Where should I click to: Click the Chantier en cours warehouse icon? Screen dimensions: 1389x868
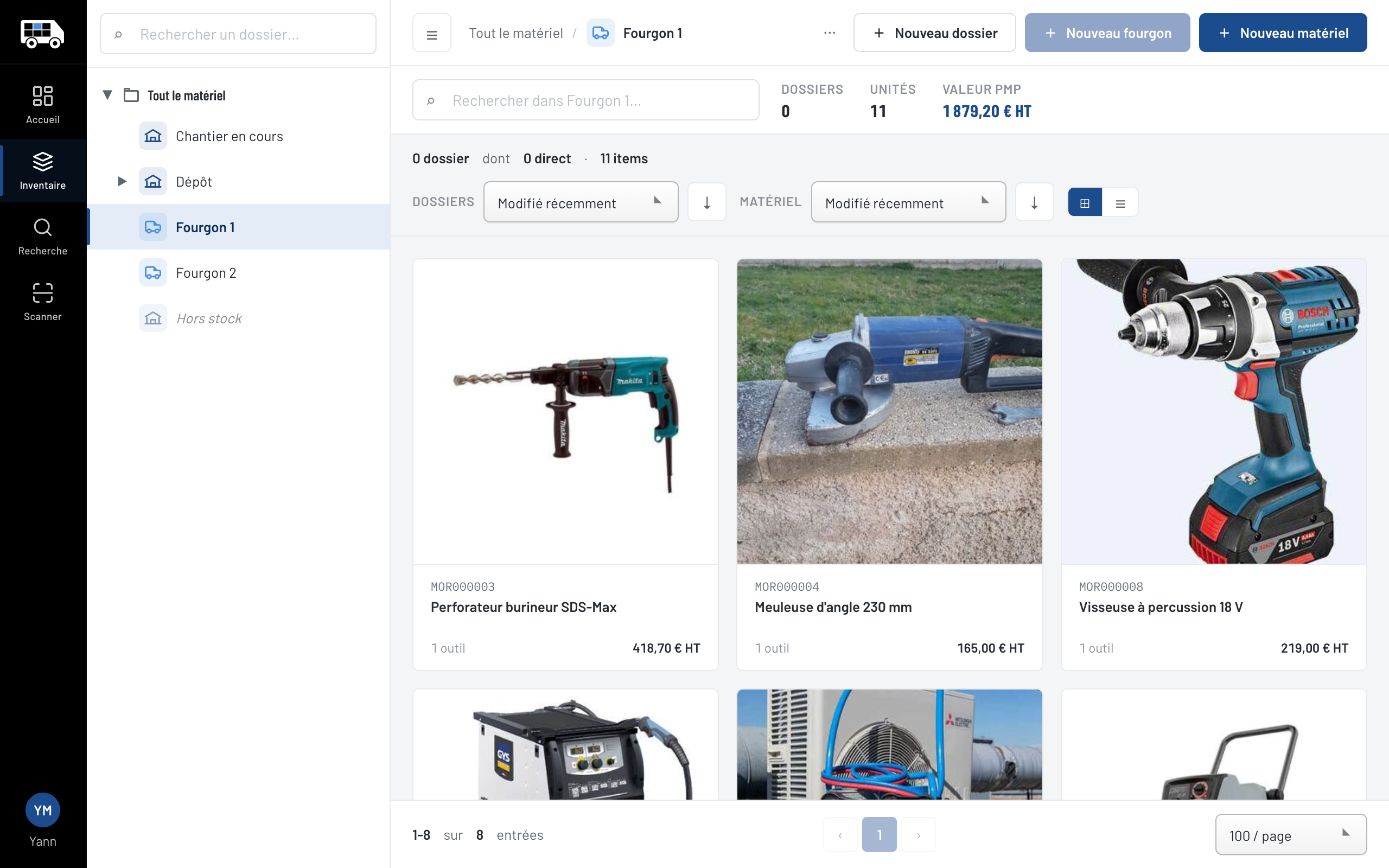153,136
